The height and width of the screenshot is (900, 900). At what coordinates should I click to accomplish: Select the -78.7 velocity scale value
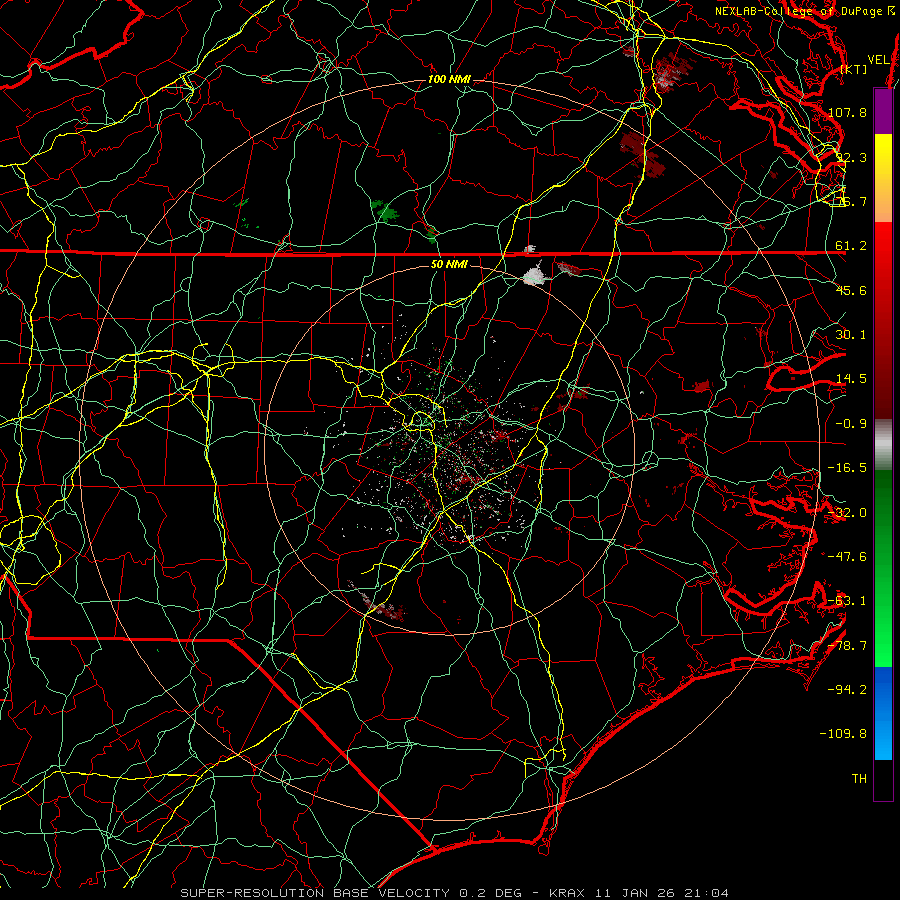point(847,646)
